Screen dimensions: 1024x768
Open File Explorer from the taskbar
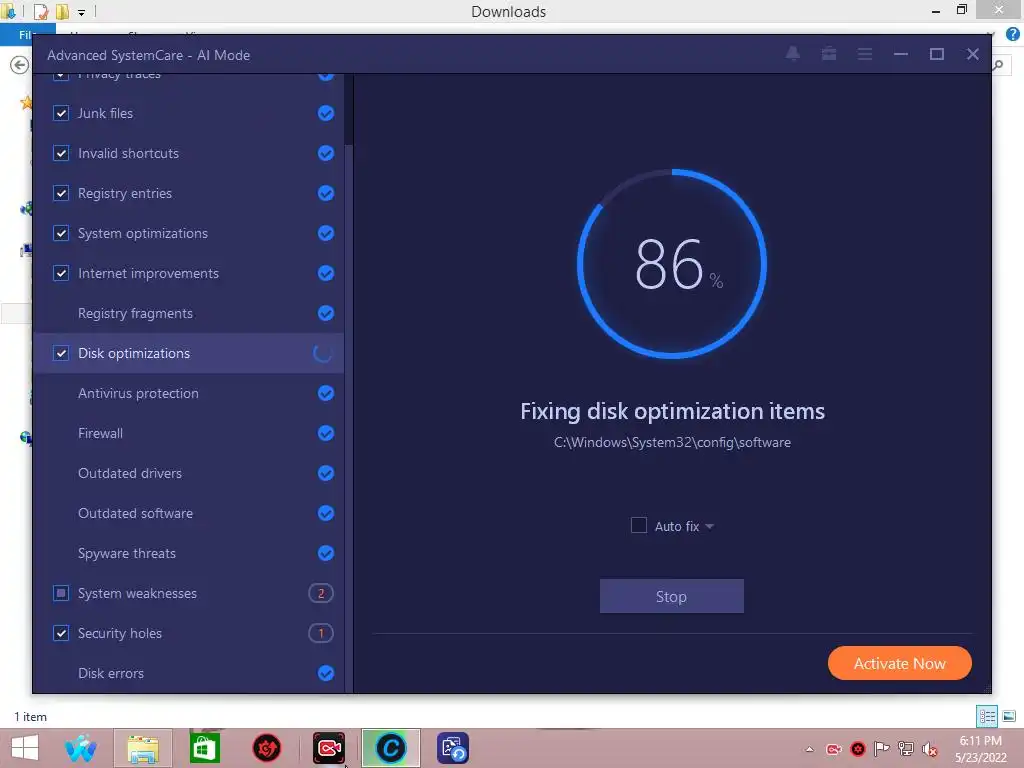pyautogui.click(x=143, y=748)
